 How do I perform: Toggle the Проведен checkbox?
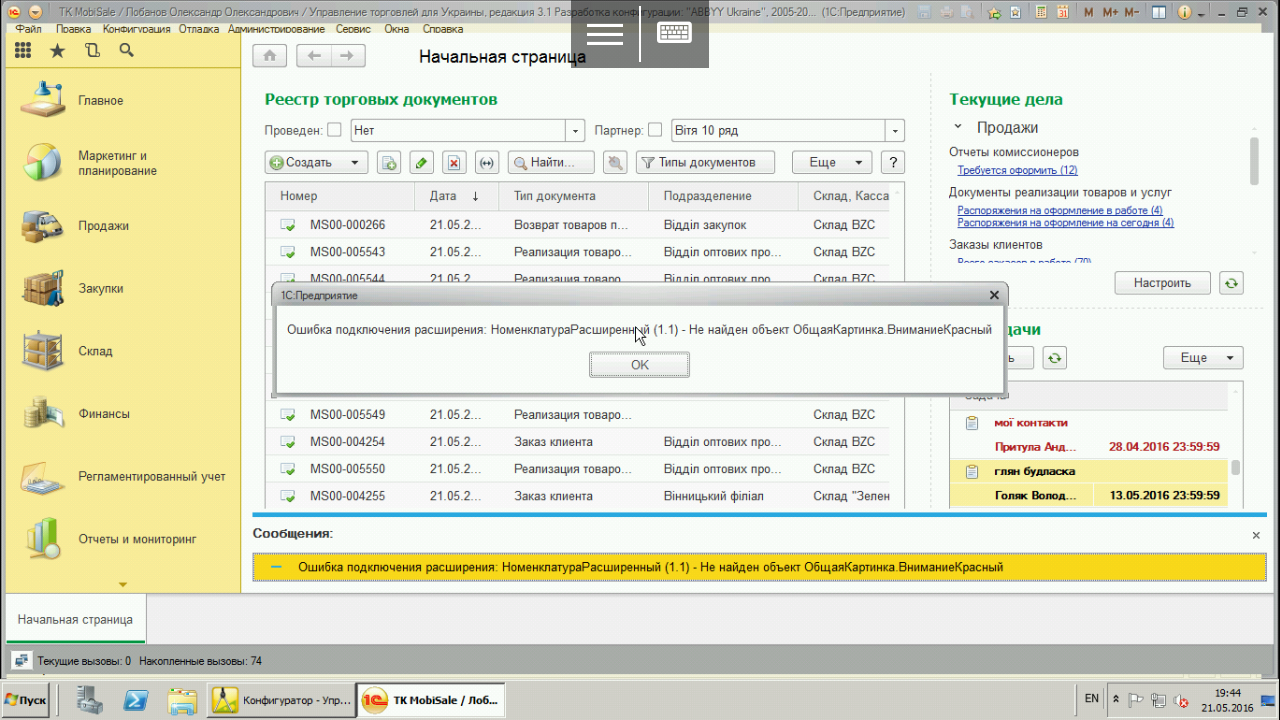coord(334,130)
